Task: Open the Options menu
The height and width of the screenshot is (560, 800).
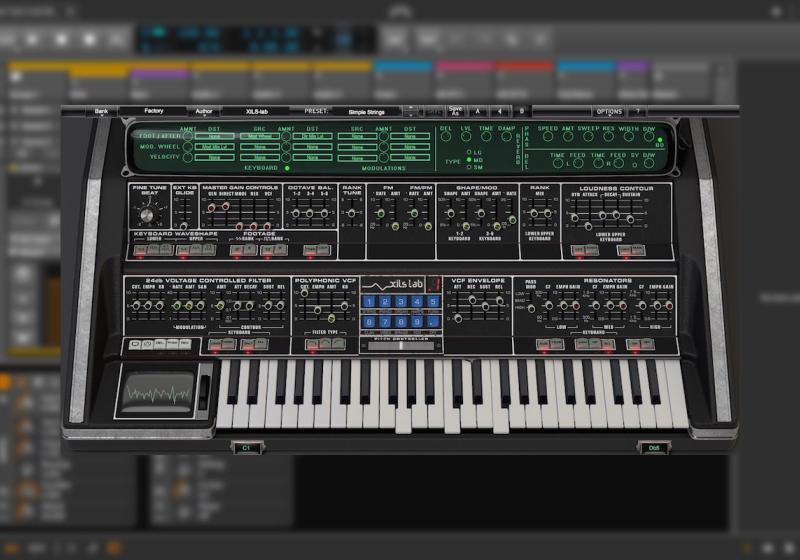Action: pyautogui.click(x=608, y=111)
